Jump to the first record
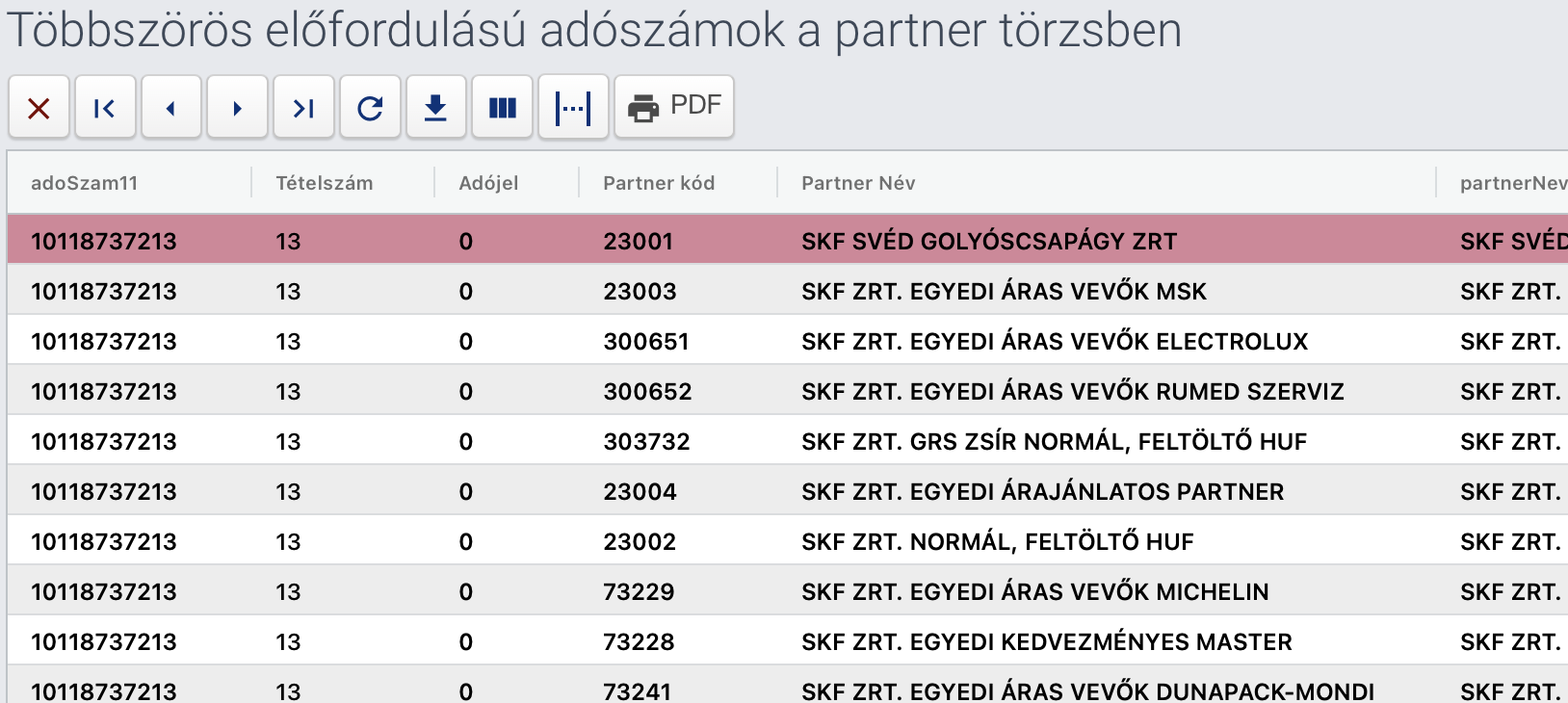 [105, 108]
